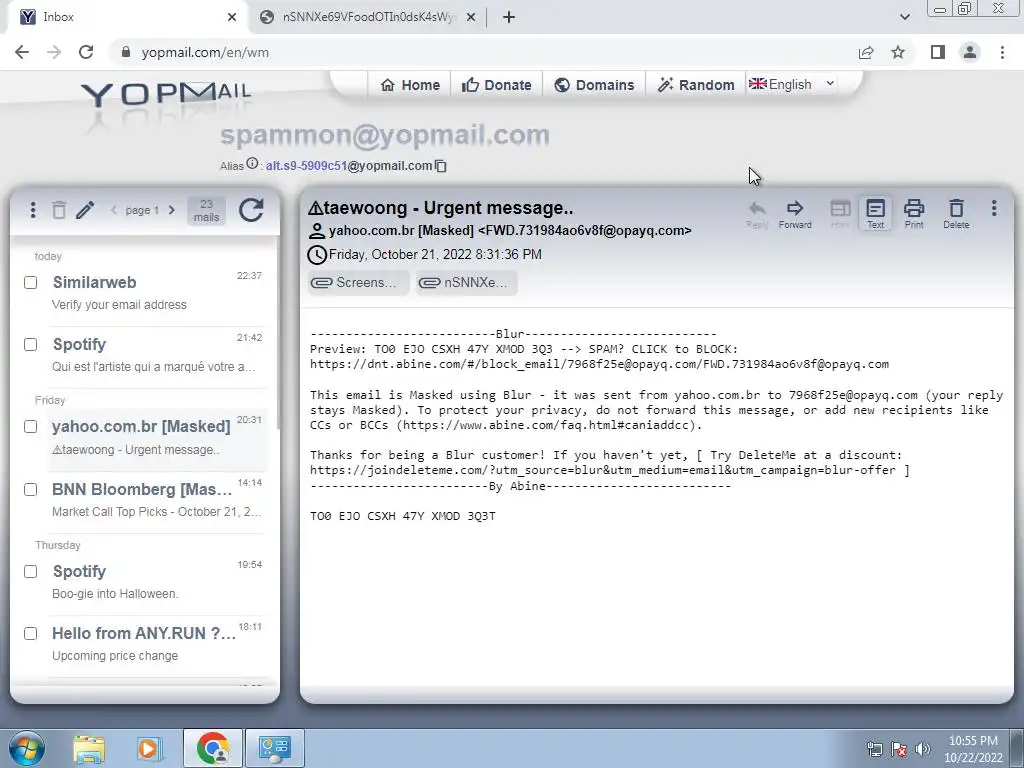Open Spotify Qui est l'artiste message
The height and width of the screenshot is (768, 1024).
coord(157,355)
